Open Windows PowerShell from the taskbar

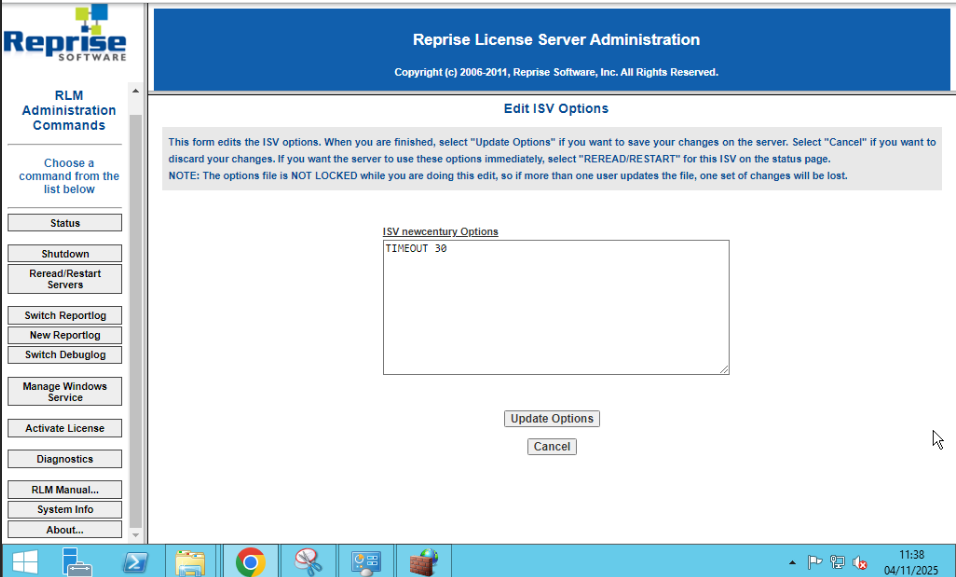(135, 561)
